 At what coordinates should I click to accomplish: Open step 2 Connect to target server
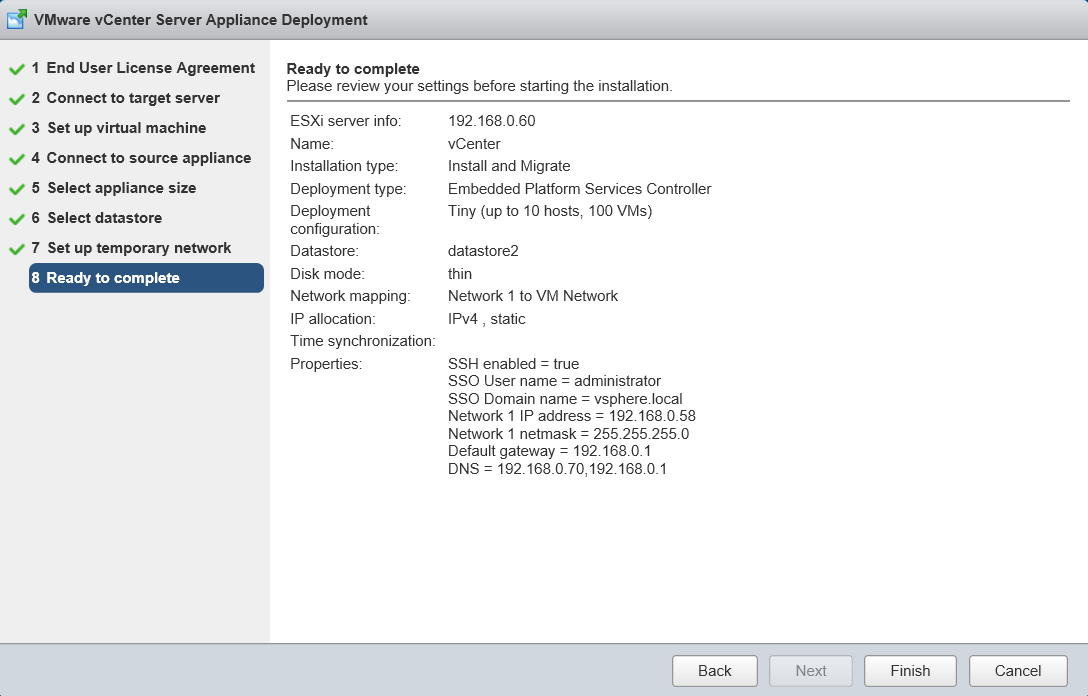click(x=133, y=98)
